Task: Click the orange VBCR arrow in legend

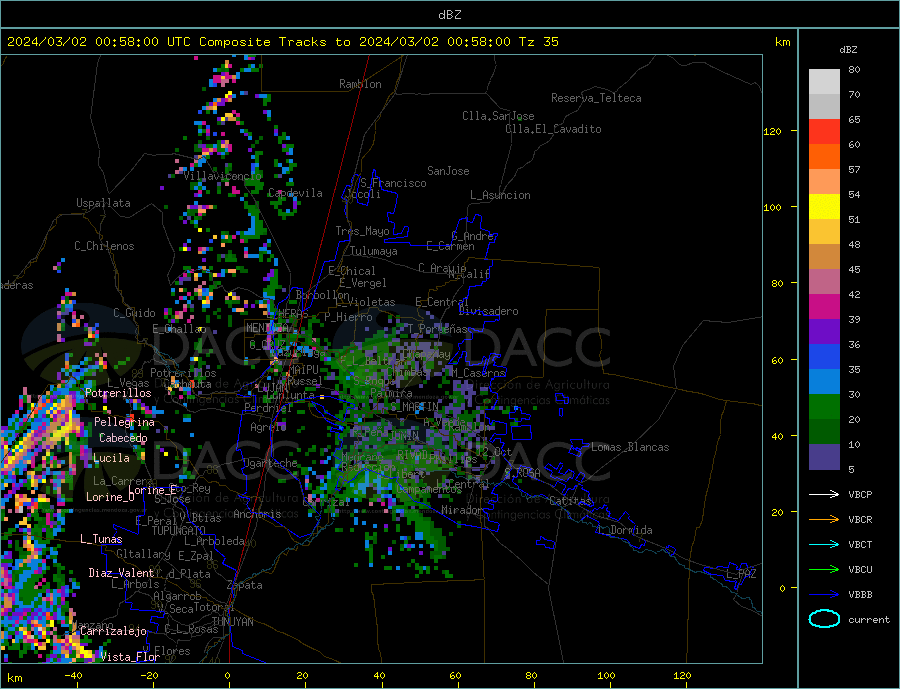Action: [x=824, y=519]
